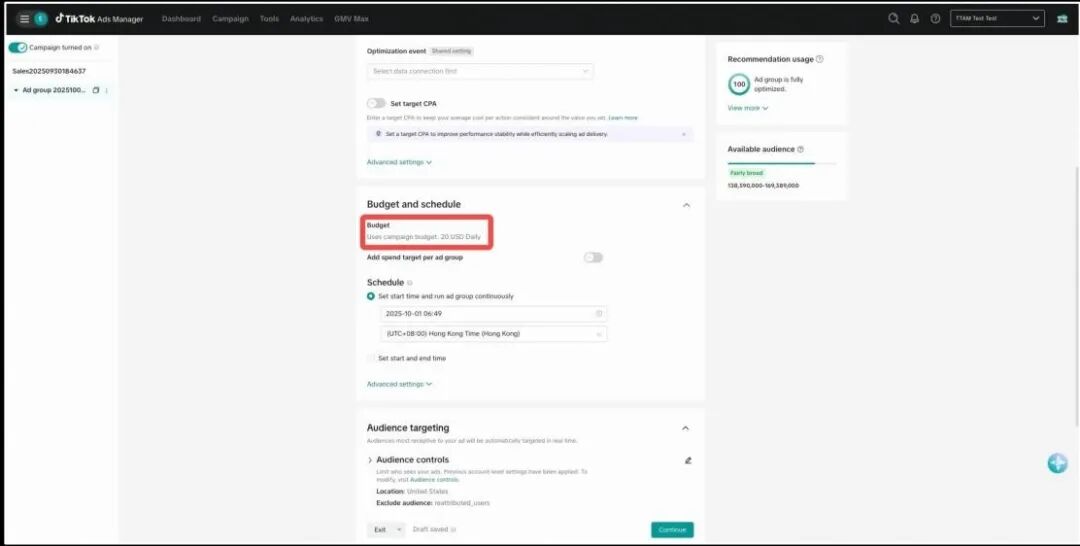
Task: Open the GMV Max menu
Action: [351, 19]
